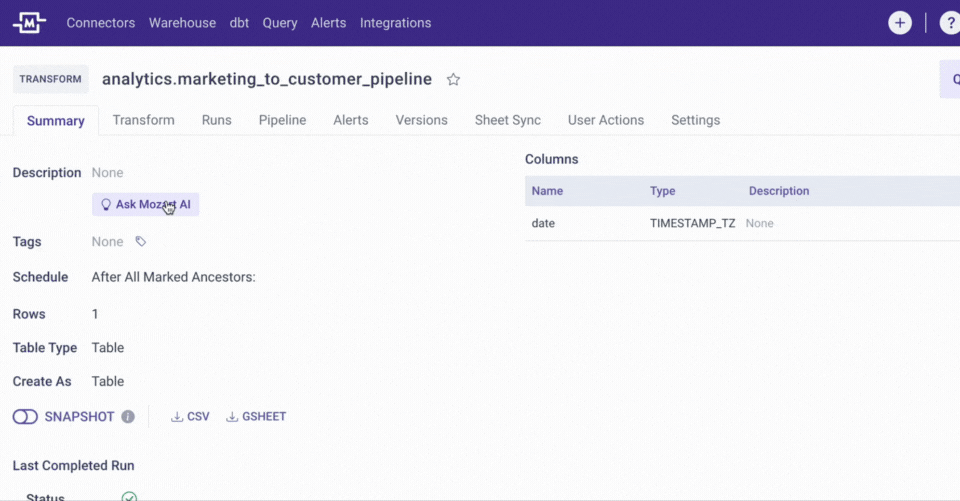Viewport: 960px width, 501px height.
Task: Download the table as CSV
Action: coord(190,417)
